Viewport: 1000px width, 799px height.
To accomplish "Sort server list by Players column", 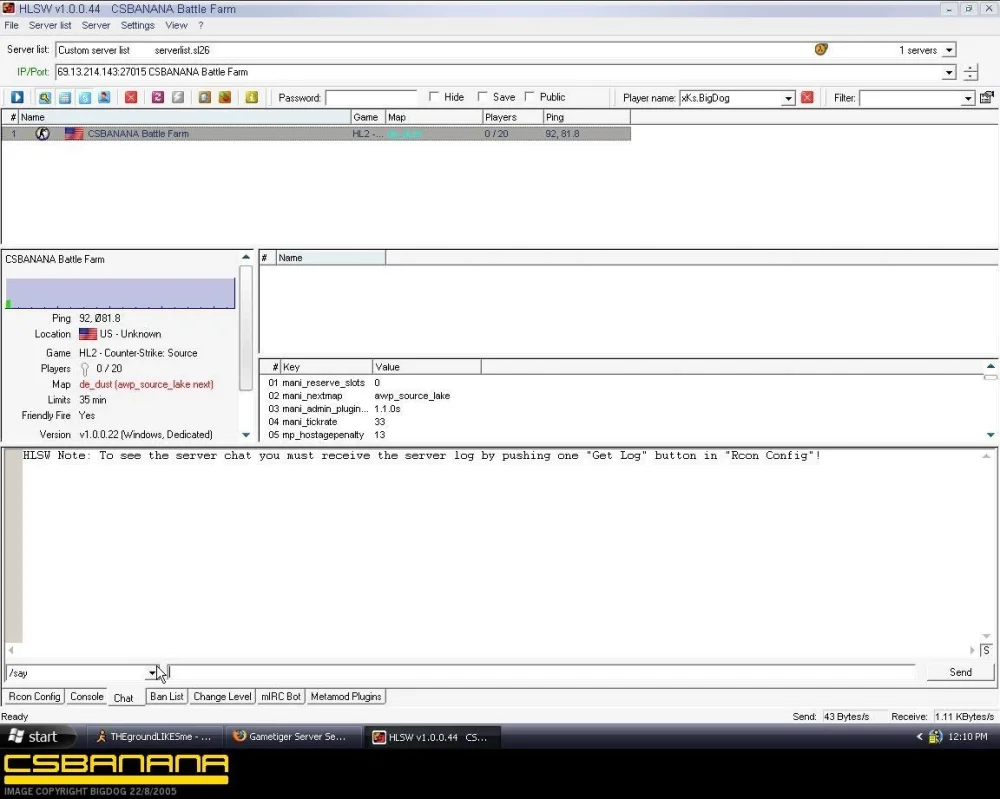I will tap(513, 117).
